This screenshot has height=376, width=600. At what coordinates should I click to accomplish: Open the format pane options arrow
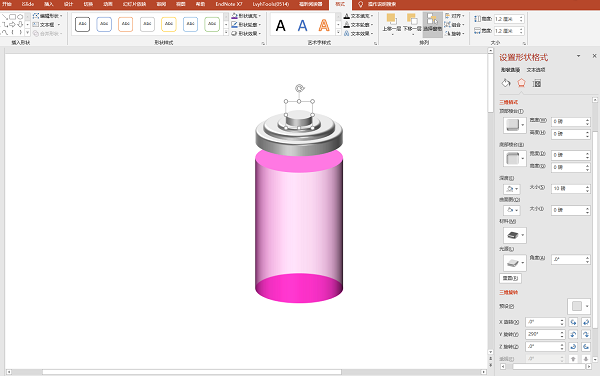[x=578, y=56]
